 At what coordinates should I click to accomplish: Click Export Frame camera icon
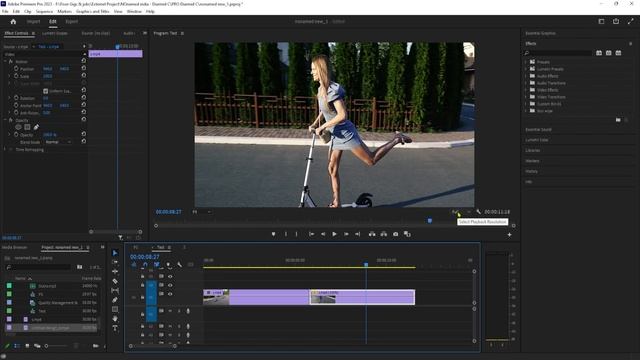396,234
